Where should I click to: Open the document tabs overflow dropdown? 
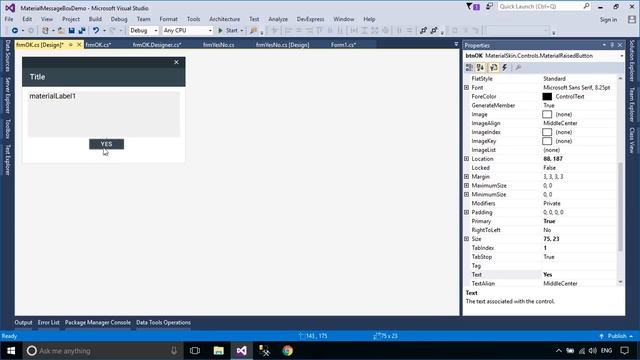tap(456, 44)
